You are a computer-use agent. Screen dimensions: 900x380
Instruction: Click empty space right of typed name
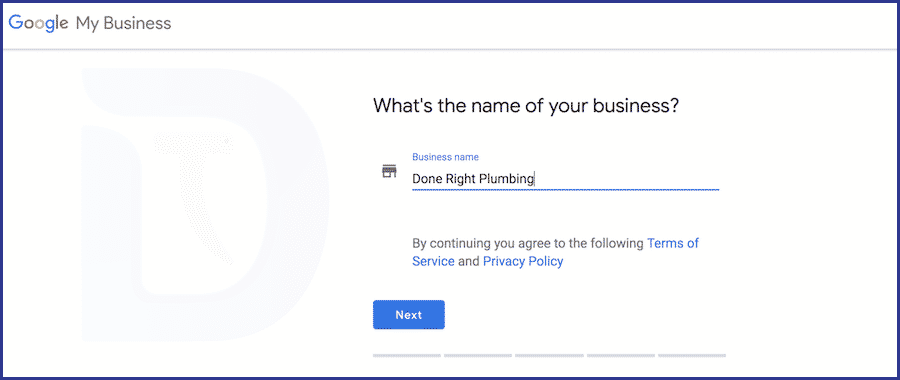click(x=627, y=179)
